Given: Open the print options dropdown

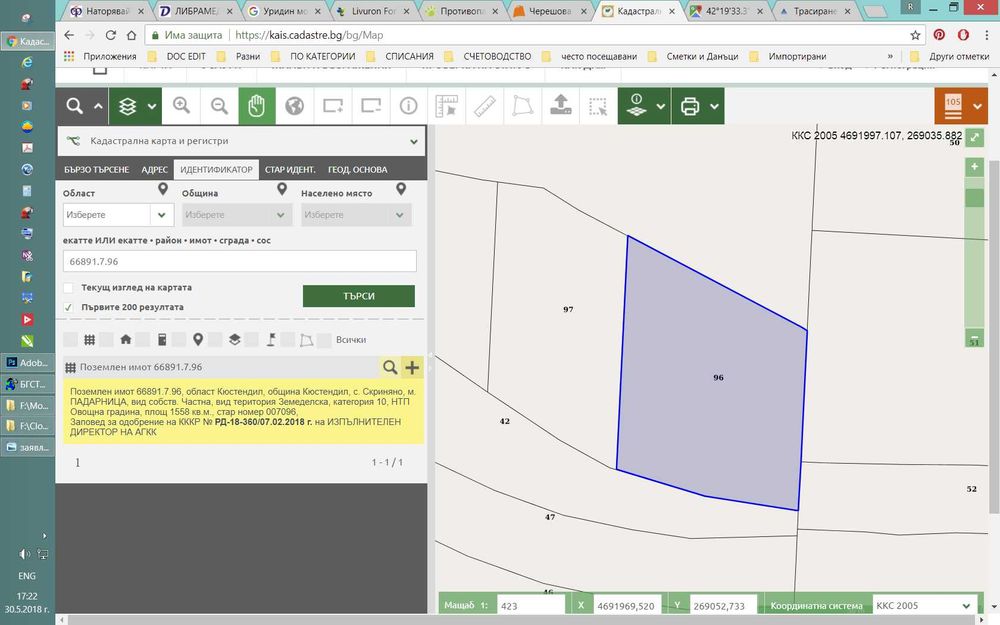Looking at the screenshot, I should point(714,106).
